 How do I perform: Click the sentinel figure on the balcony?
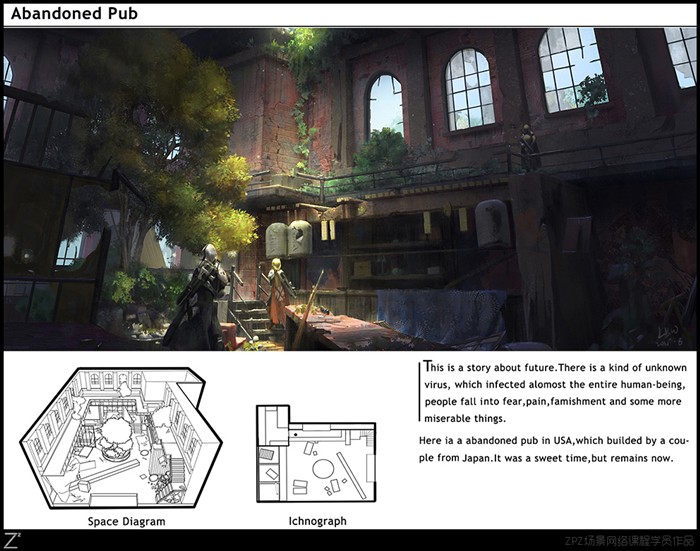[x=528, y=146]
